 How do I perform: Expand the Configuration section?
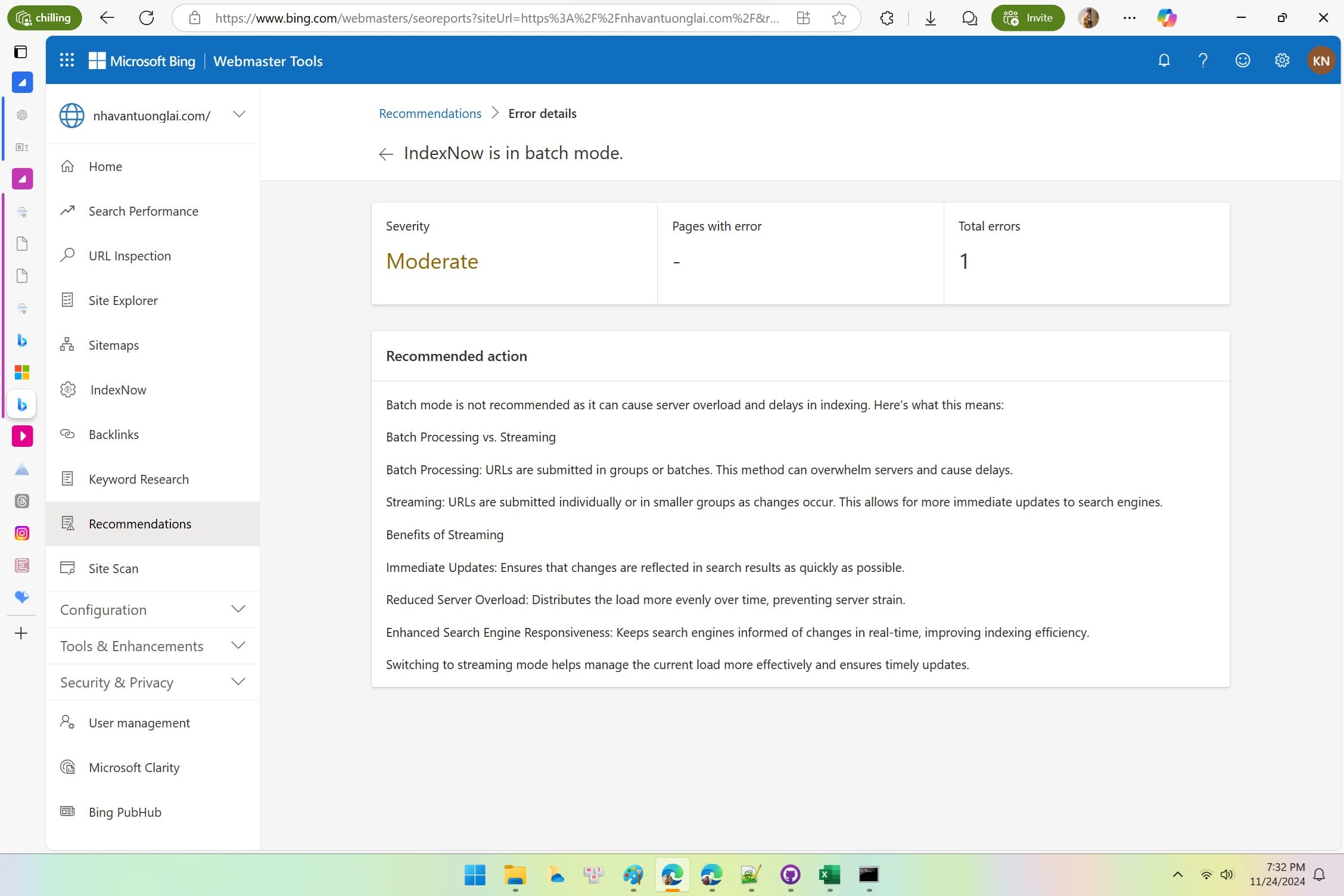(x=153, y=609)
